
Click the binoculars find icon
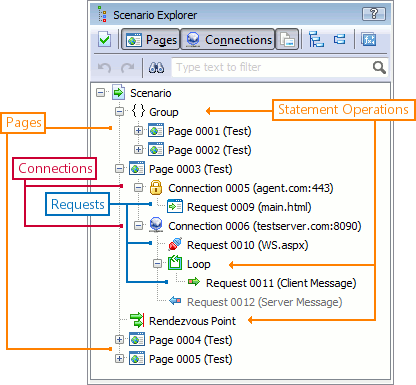point(156,67)
